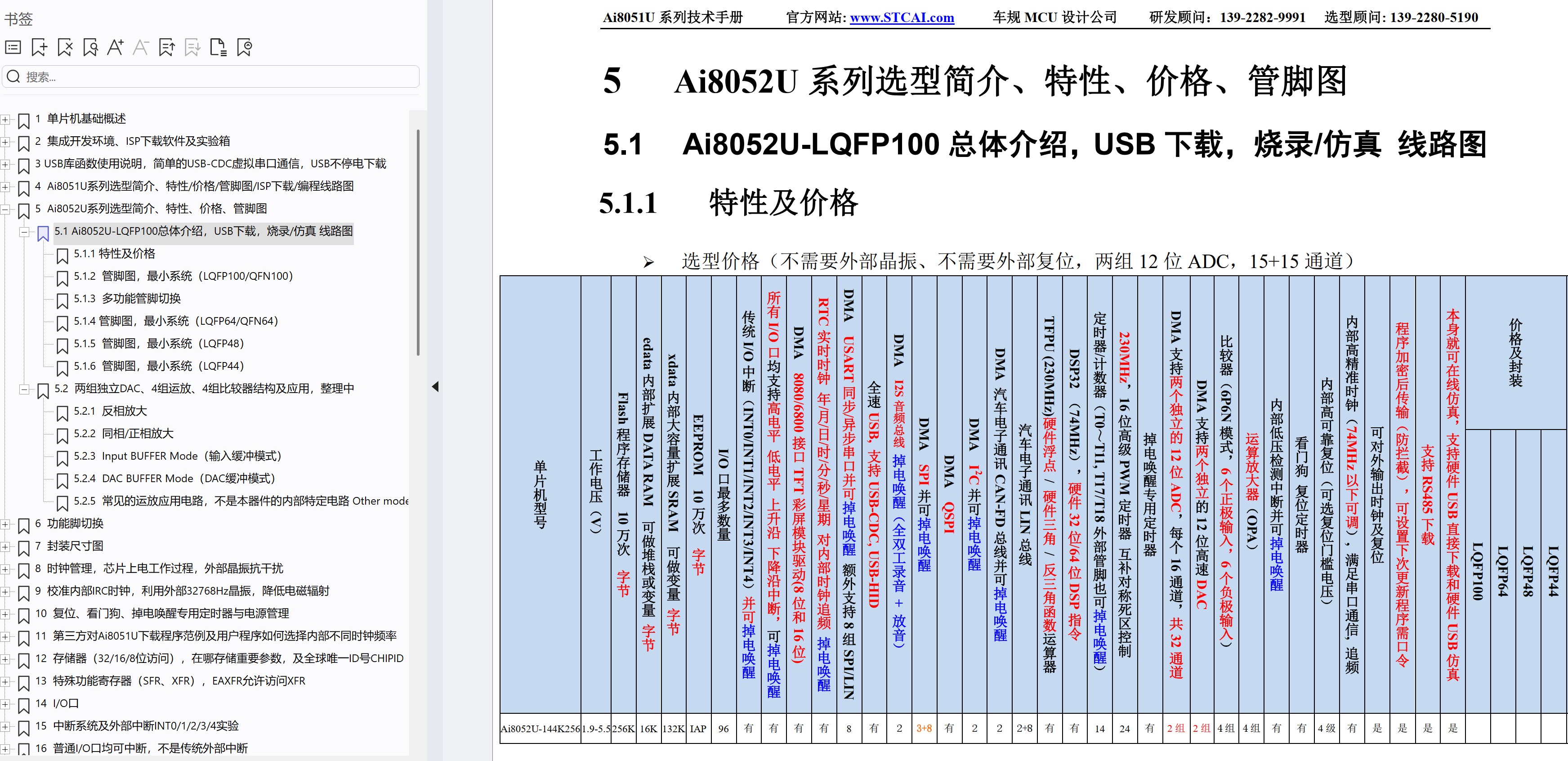Click highlighted bookmark icon of 5.1 entry
Screen dimensions: 1568x761
[x=43, y=233]
